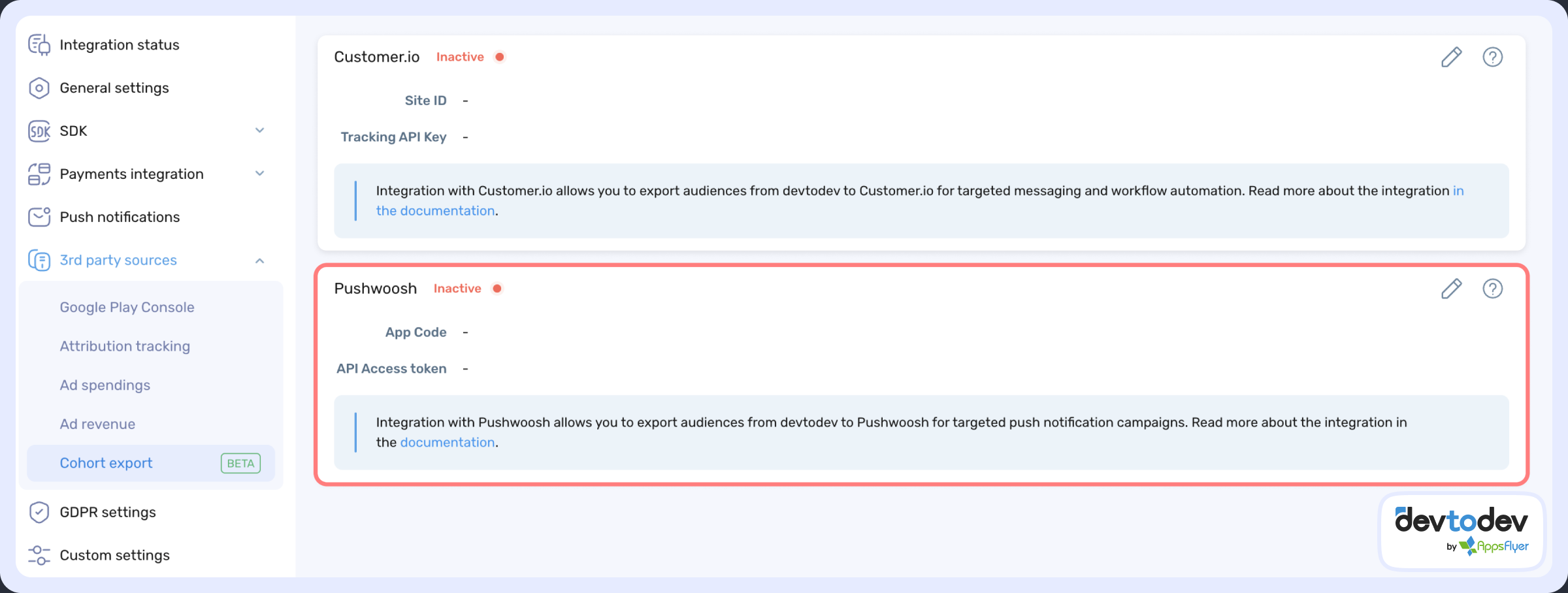Go to Push notifications settings
Image resolution: width=1568 pixels, height=593 pixels.
coord(120,217)
